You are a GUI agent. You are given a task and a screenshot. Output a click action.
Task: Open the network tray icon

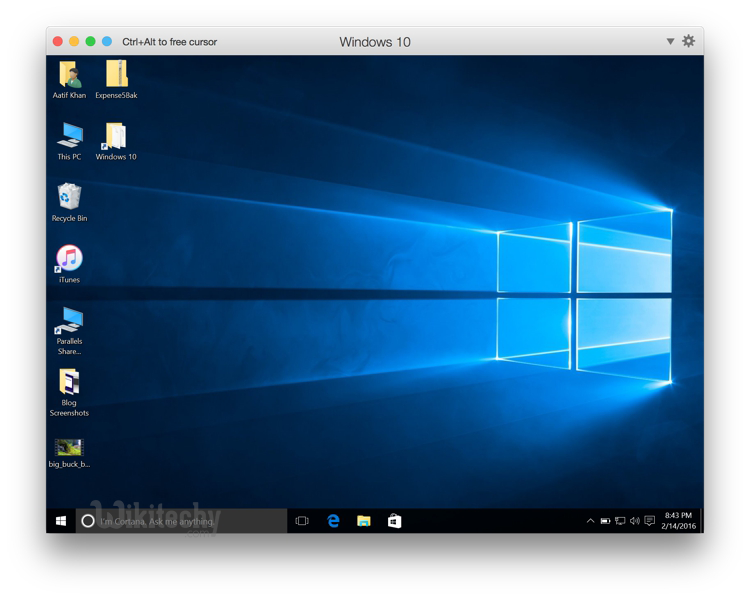[x=620, y=521]
